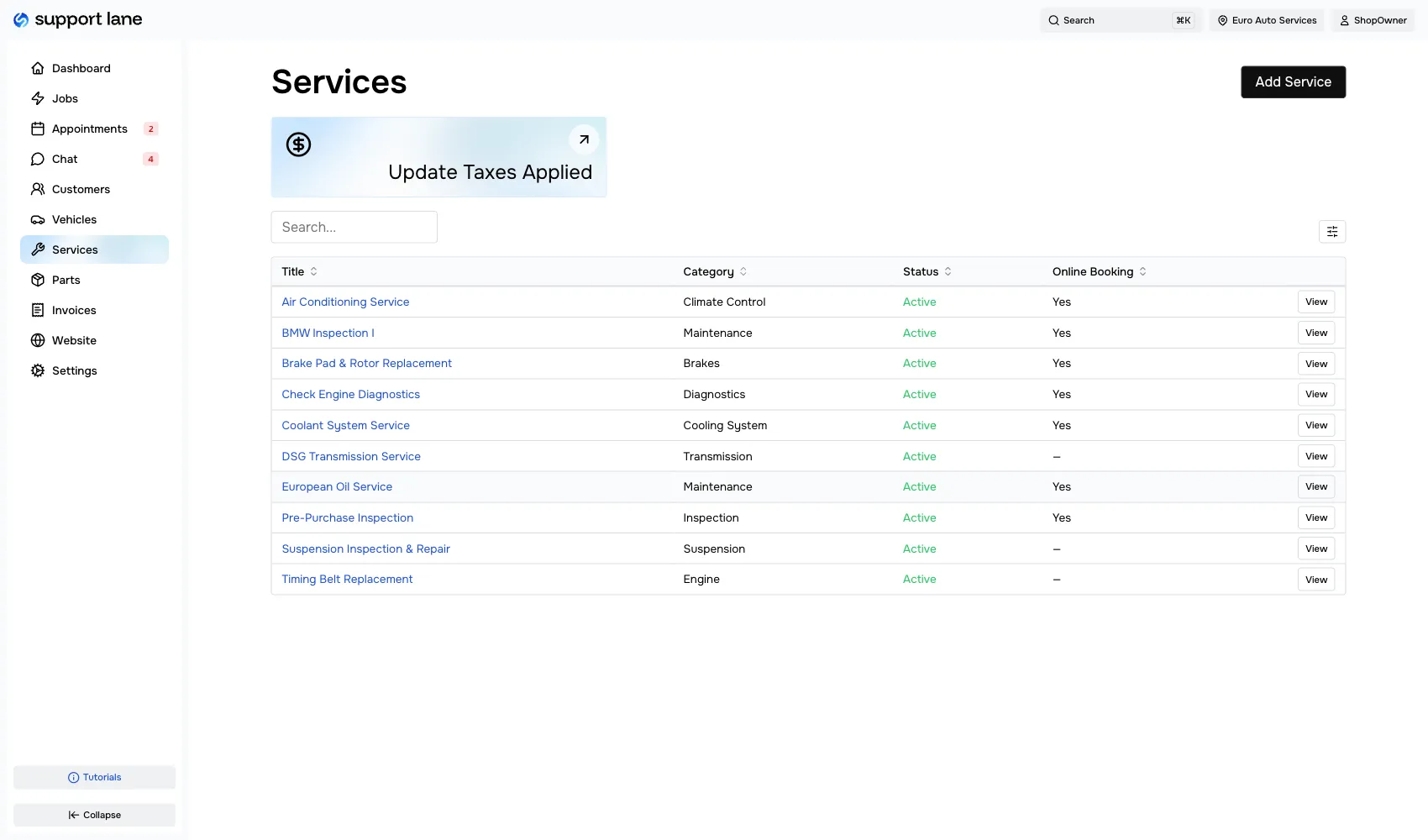Open Invoices via the document icon
This screenshot has width=1428, height=840.
pos(38,310)
